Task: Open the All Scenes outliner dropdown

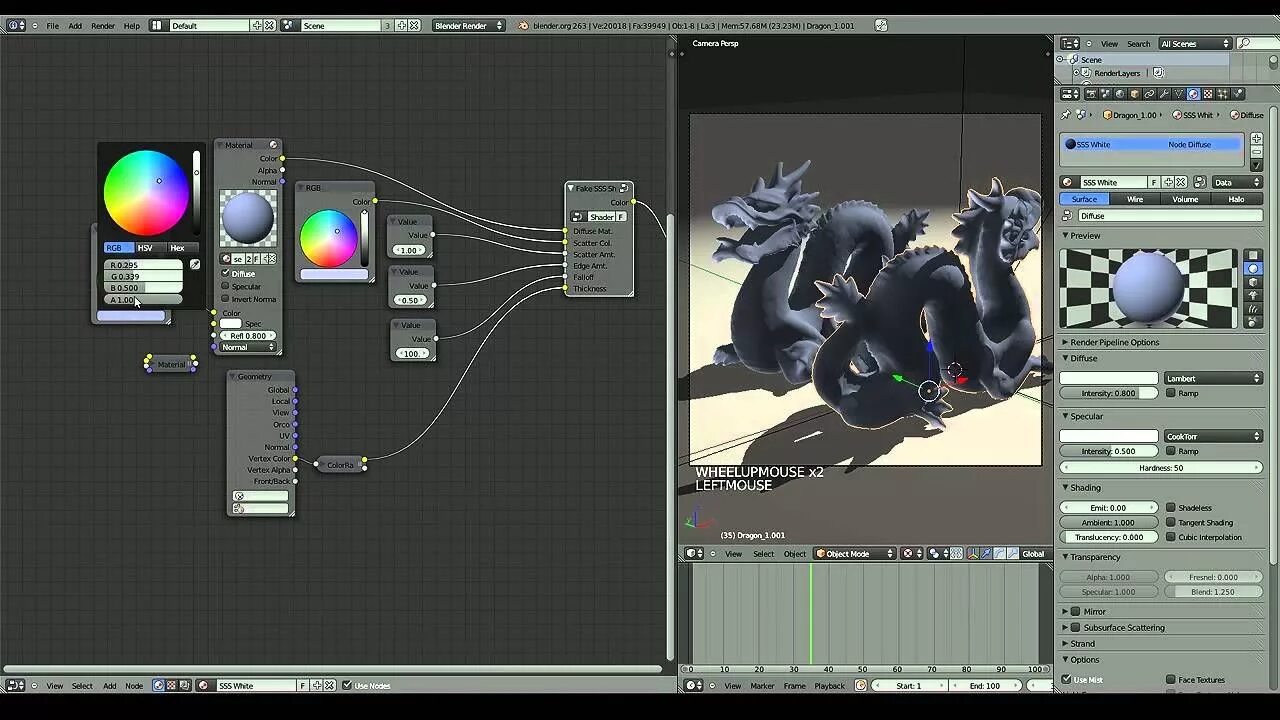Action: coord(1195,43)
